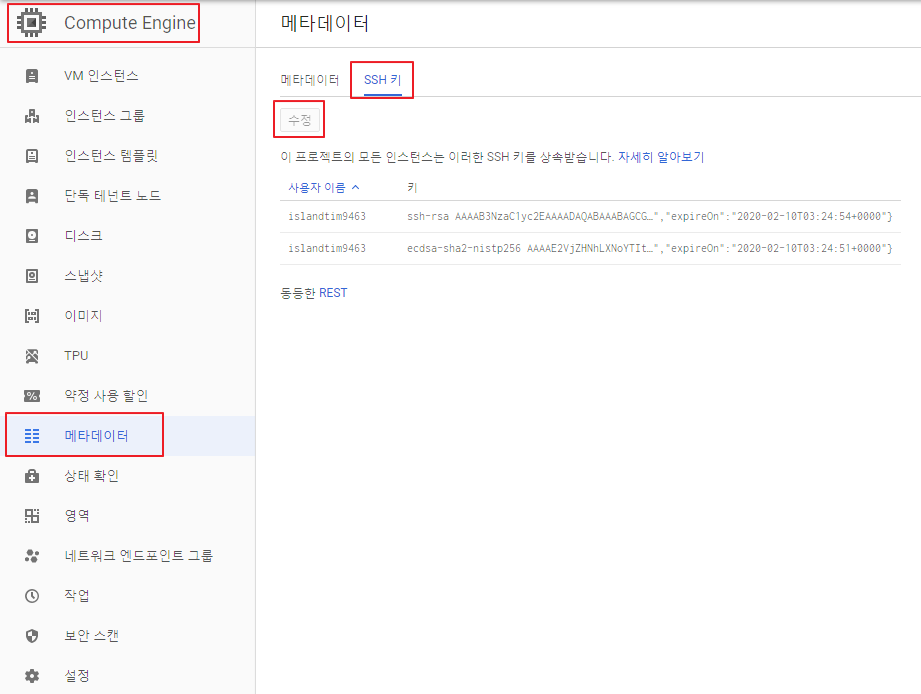Click the TPU icon in sidebar
This screenshot has width=921, height=694.
[x=32, y=355]
